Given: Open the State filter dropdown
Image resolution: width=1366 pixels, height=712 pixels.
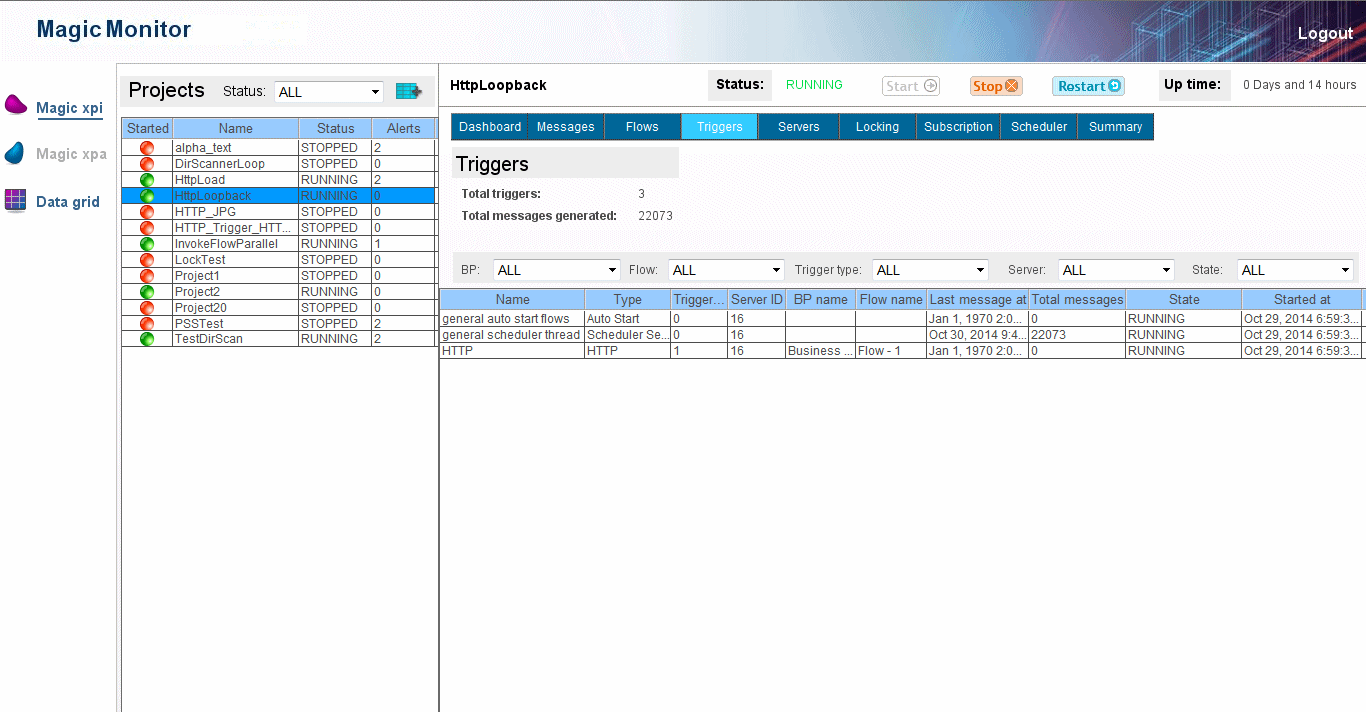Looking at the screenshot, I should click(x=1296, y=270).
